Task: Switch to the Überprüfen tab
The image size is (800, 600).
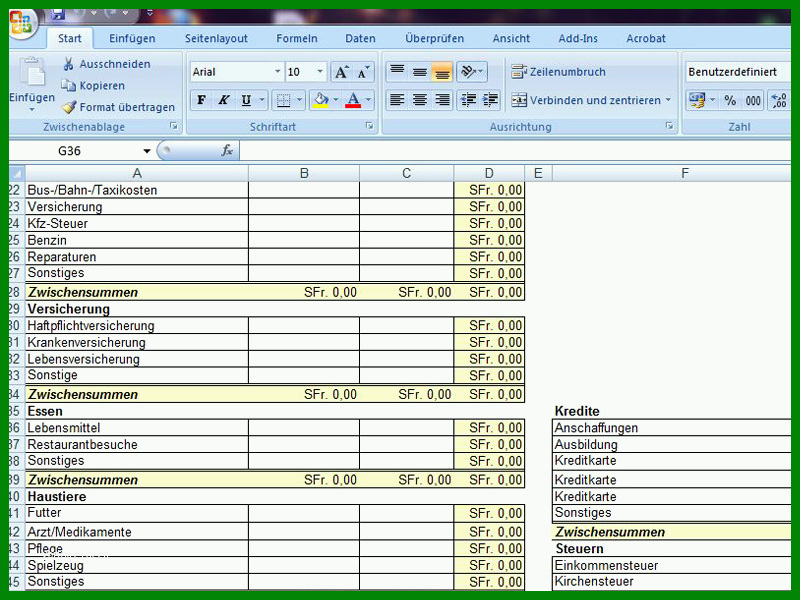Action: coord(435,38)
